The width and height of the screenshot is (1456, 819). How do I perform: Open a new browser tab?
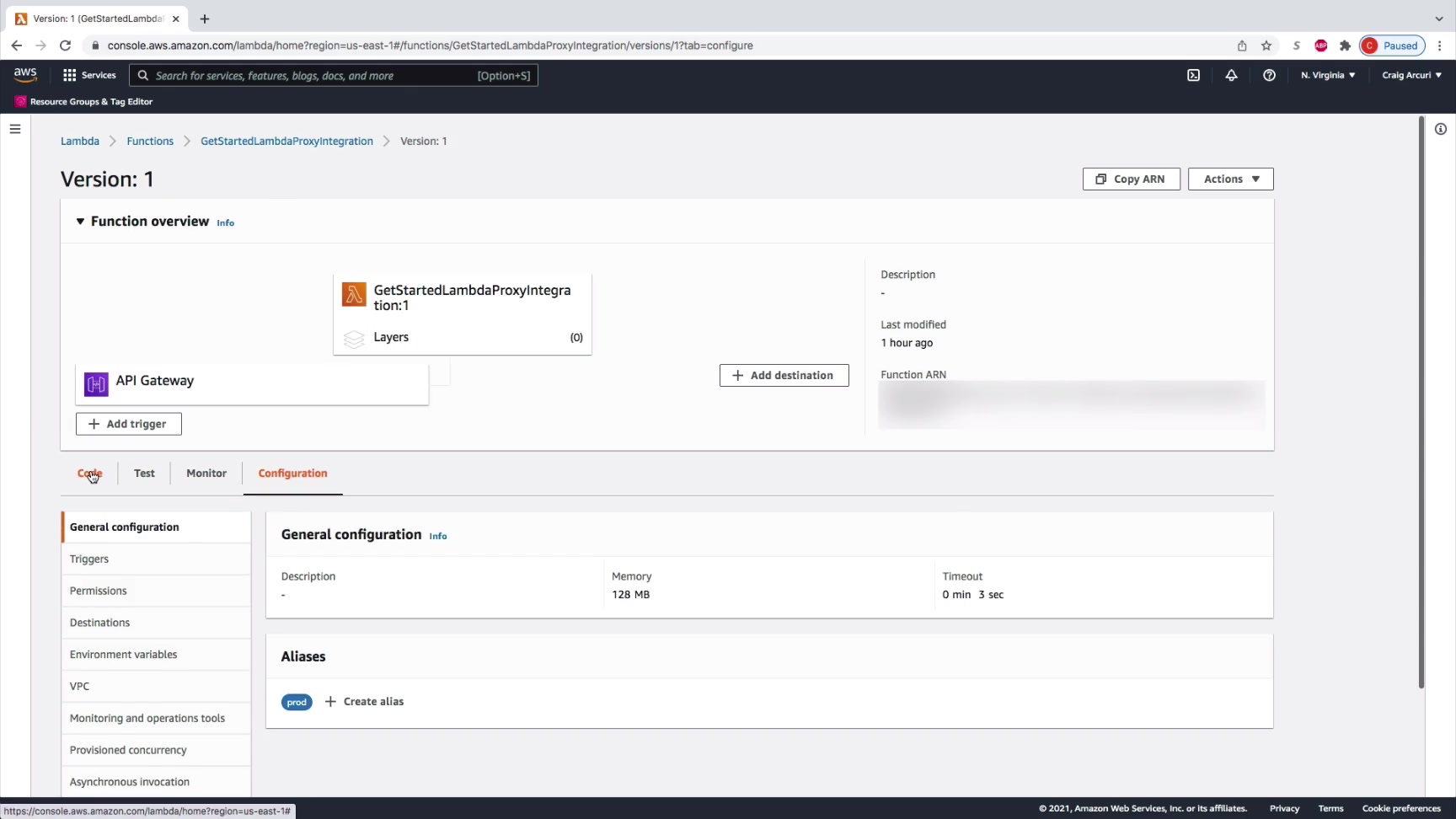(x=205, y=19)
